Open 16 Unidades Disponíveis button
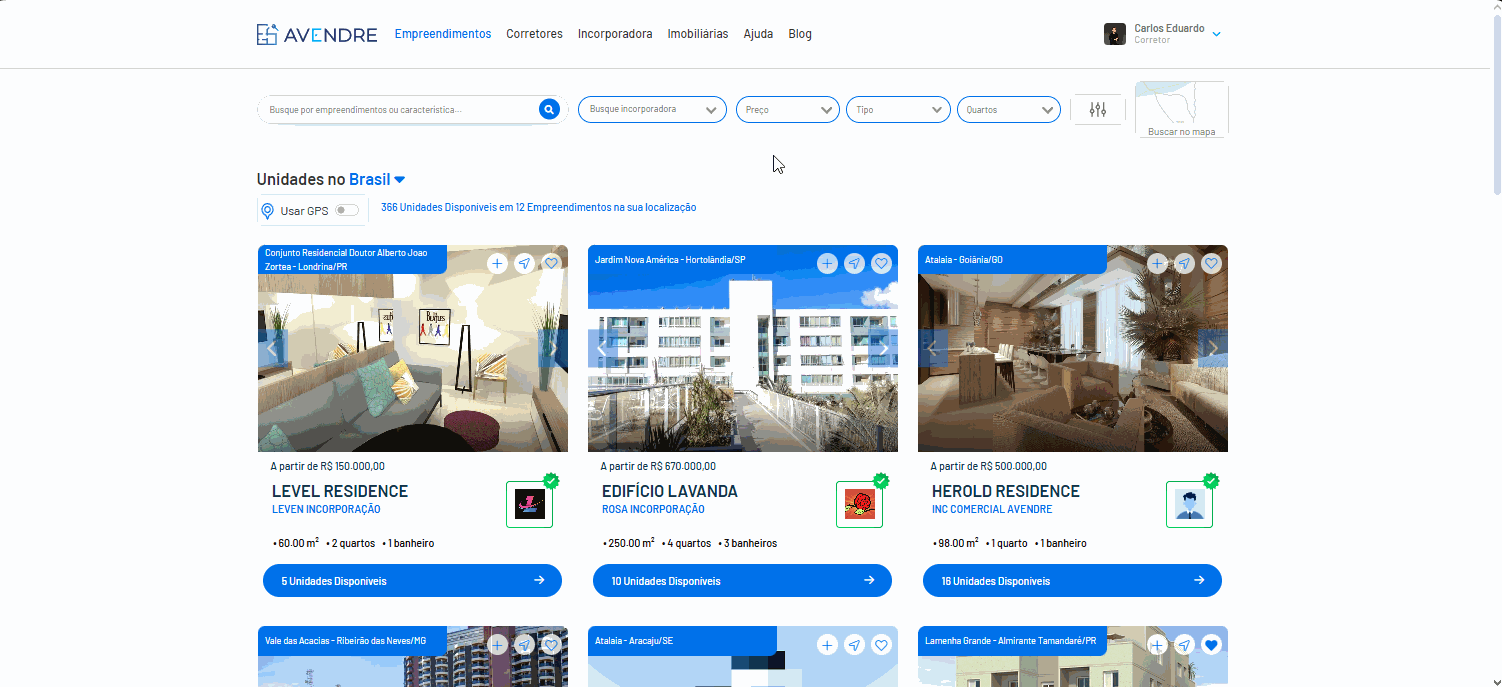The height and width of the screenshot is (687, 1502). (x=1072, y=581)
